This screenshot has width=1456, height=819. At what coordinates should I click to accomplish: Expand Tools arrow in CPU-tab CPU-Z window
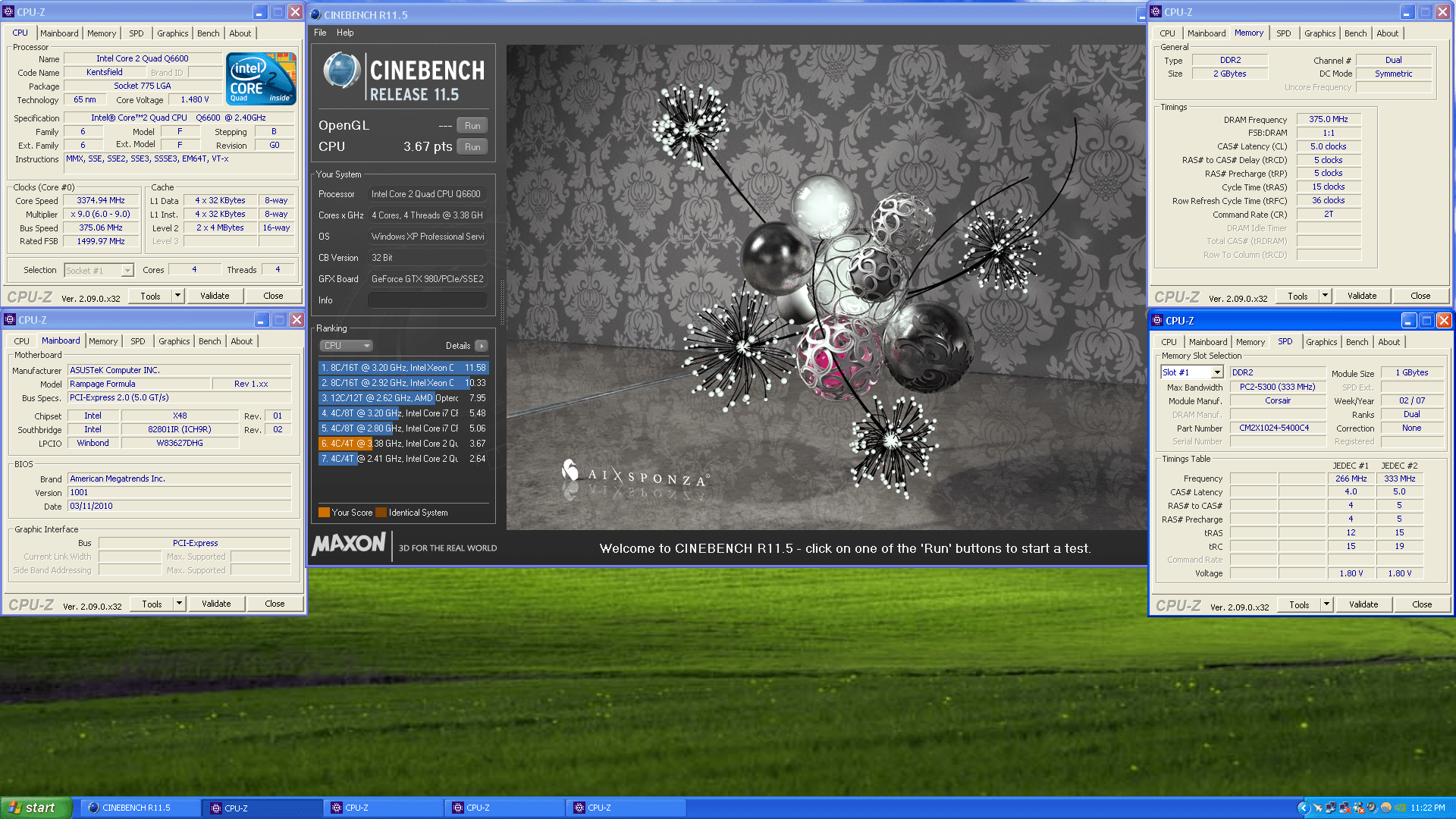(177, 296)
